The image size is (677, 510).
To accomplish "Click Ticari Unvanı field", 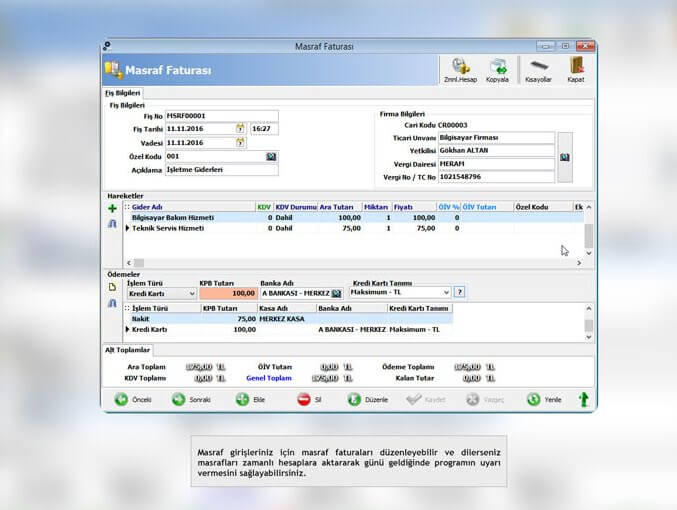I will coord(497,138).
